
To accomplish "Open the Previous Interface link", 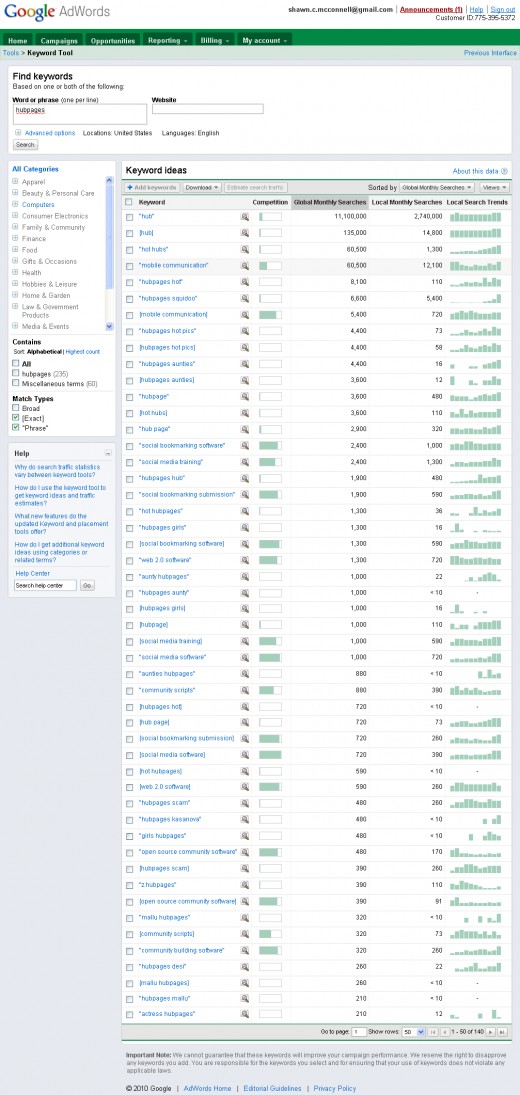I will [x=490, y=53].
